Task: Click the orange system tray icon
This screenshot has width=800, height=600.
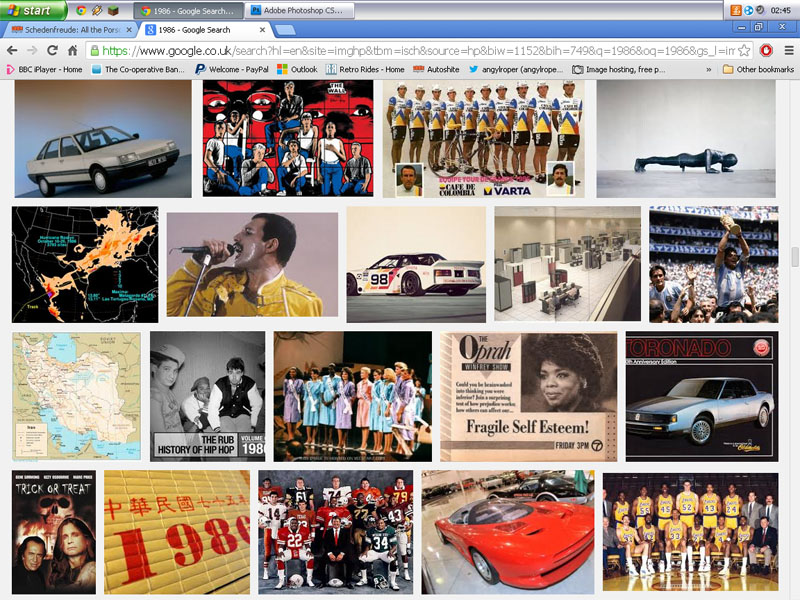Action: click(736, 10)
